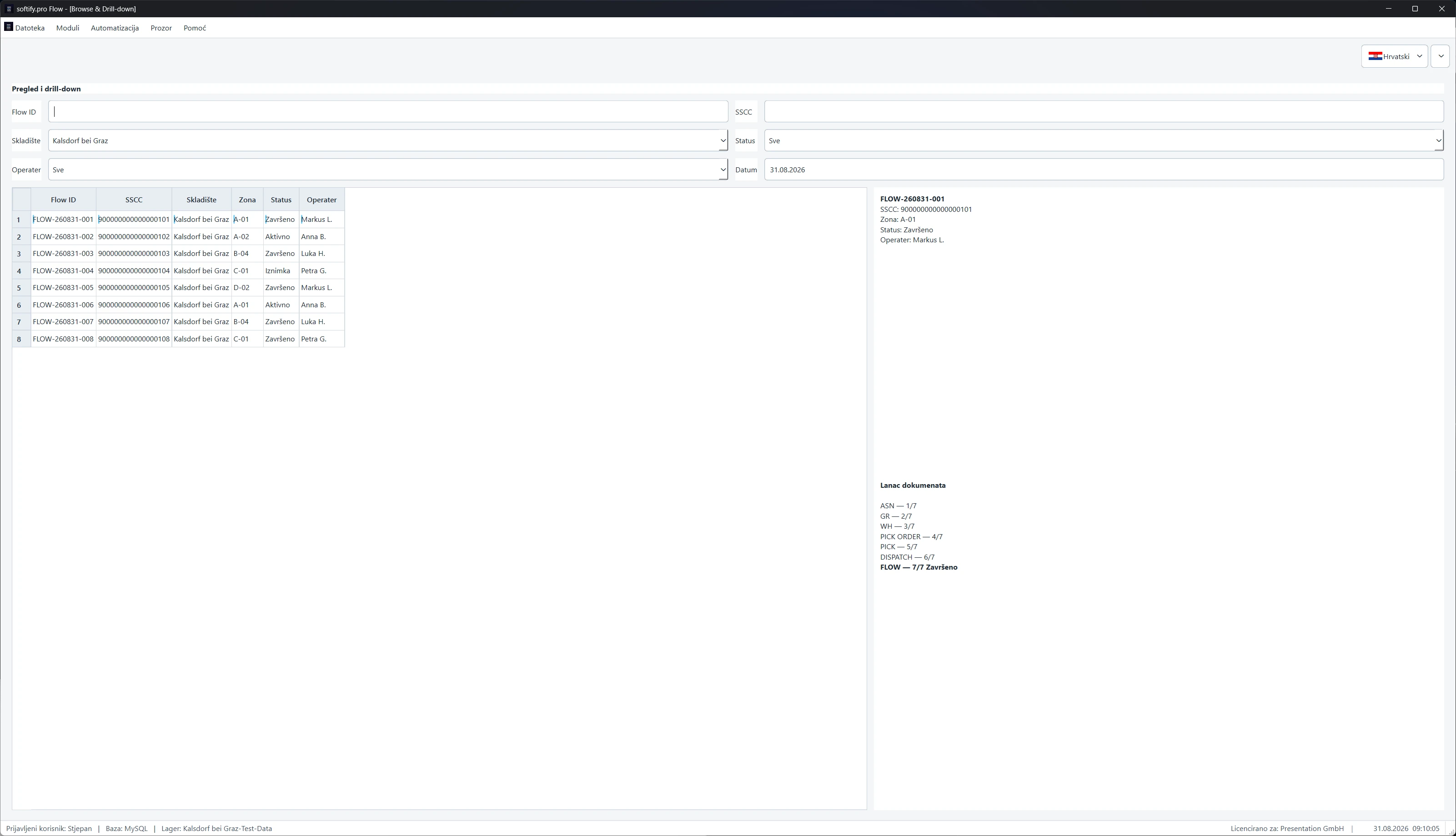Click the Status column header in table
Image resolution: width=1456 pixels, height=836 pixels.
[x=281, y=200]
